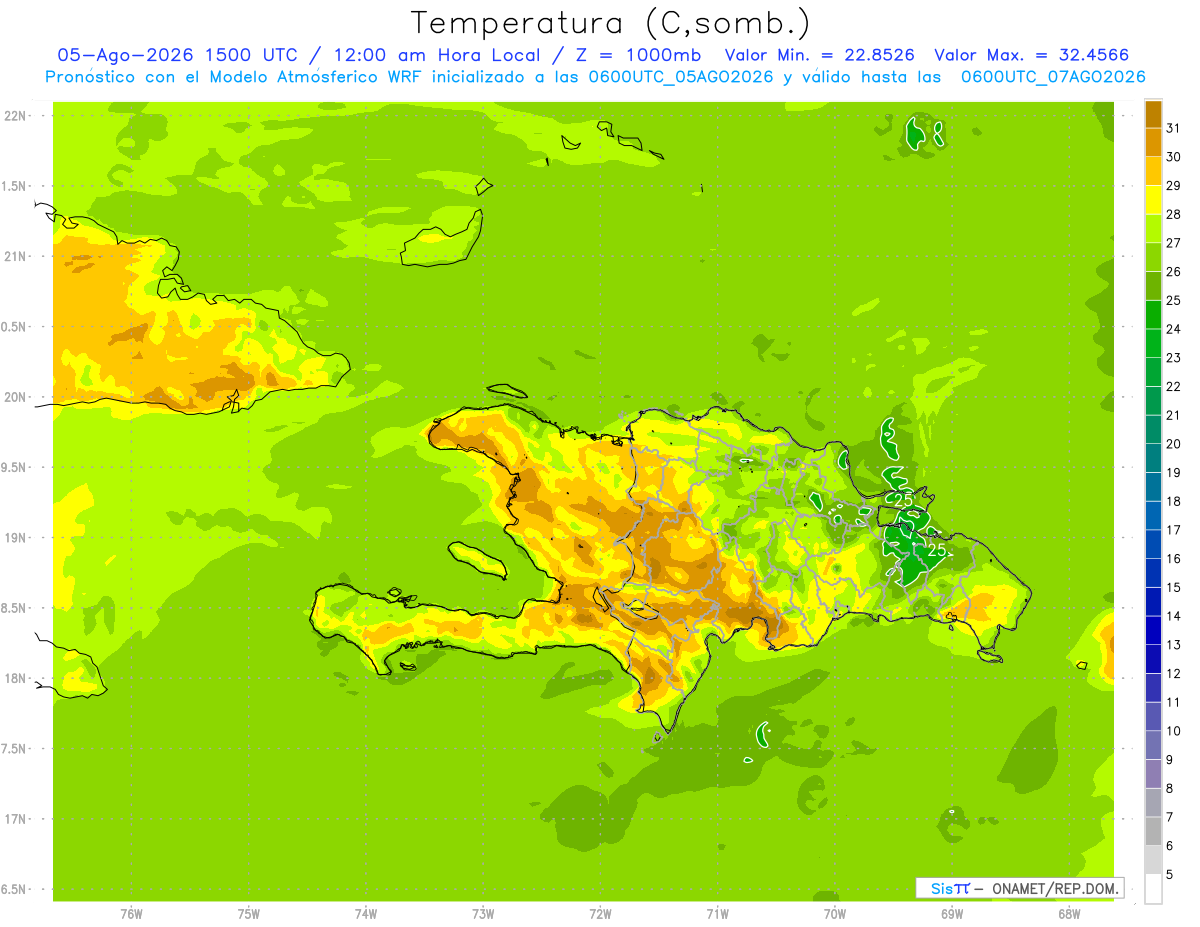Click the olive swatch between 25 and 26
The height and width of the screenshot is (927, 1200).
1153,286
